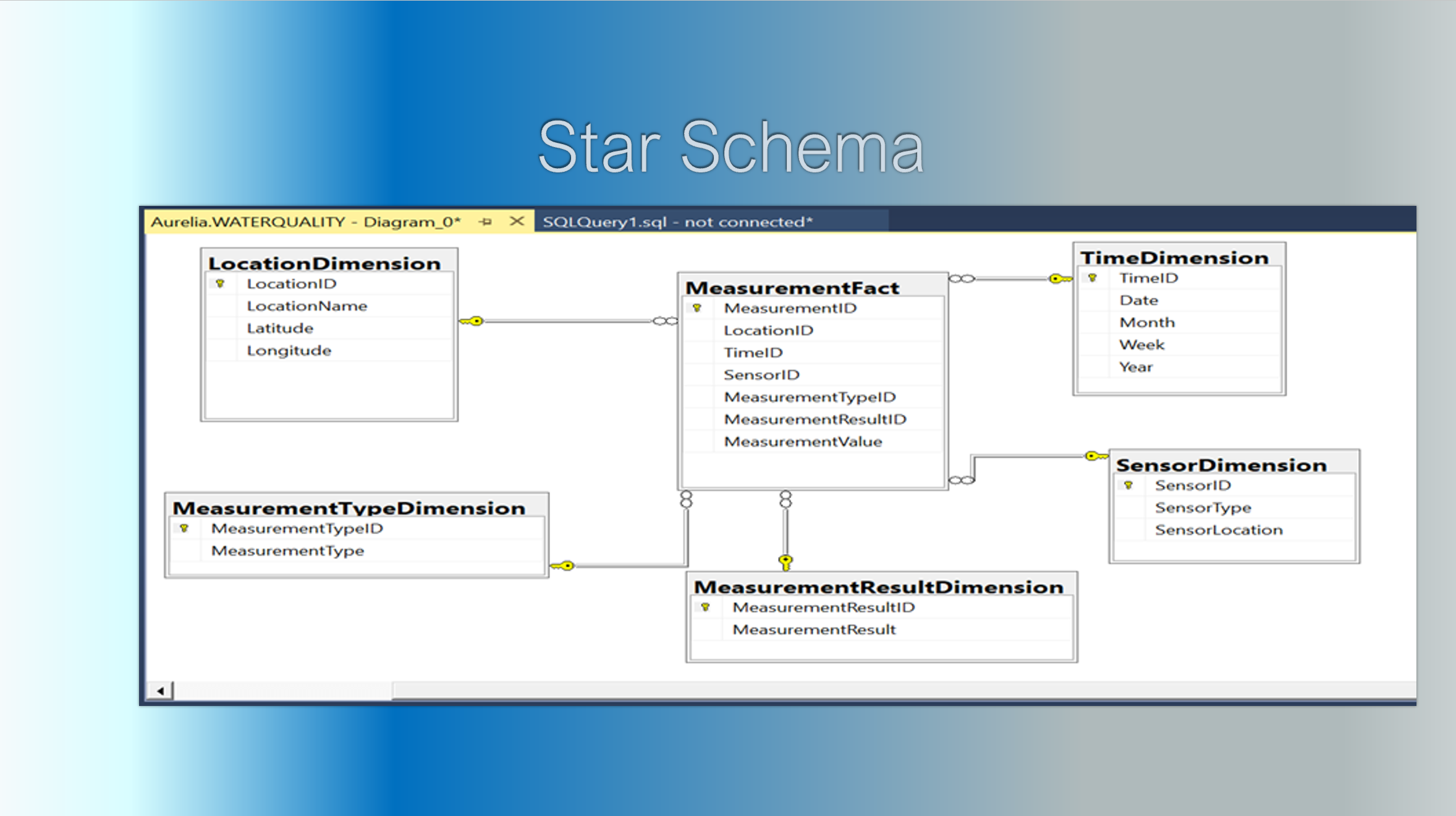Pin the Diagram_0 tab with the pushpin icon
This screenshot has width=1456, height=816.
[x=486, y=221]
